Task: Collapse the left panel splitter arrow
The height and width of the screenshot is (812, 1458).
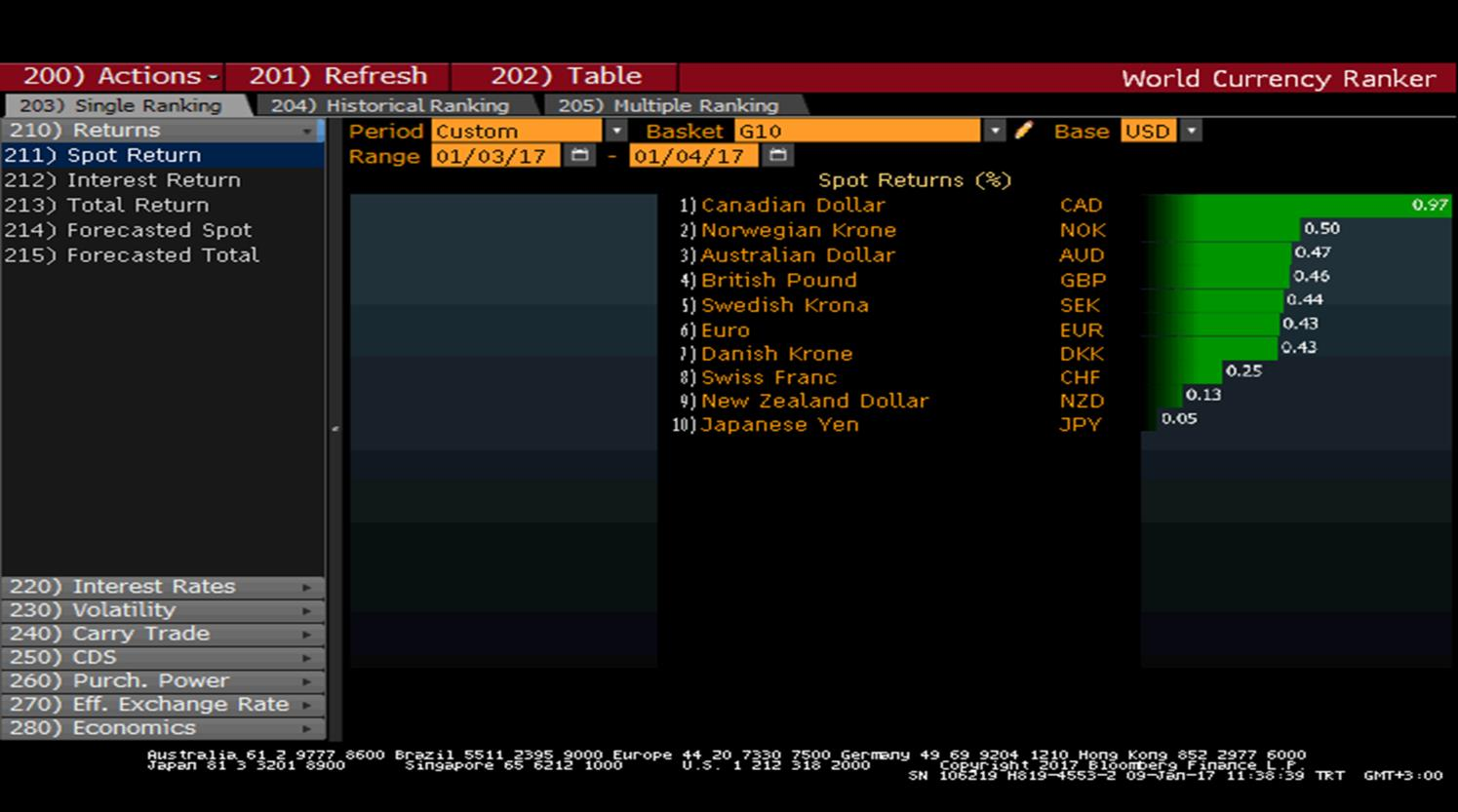Action: 335,429
